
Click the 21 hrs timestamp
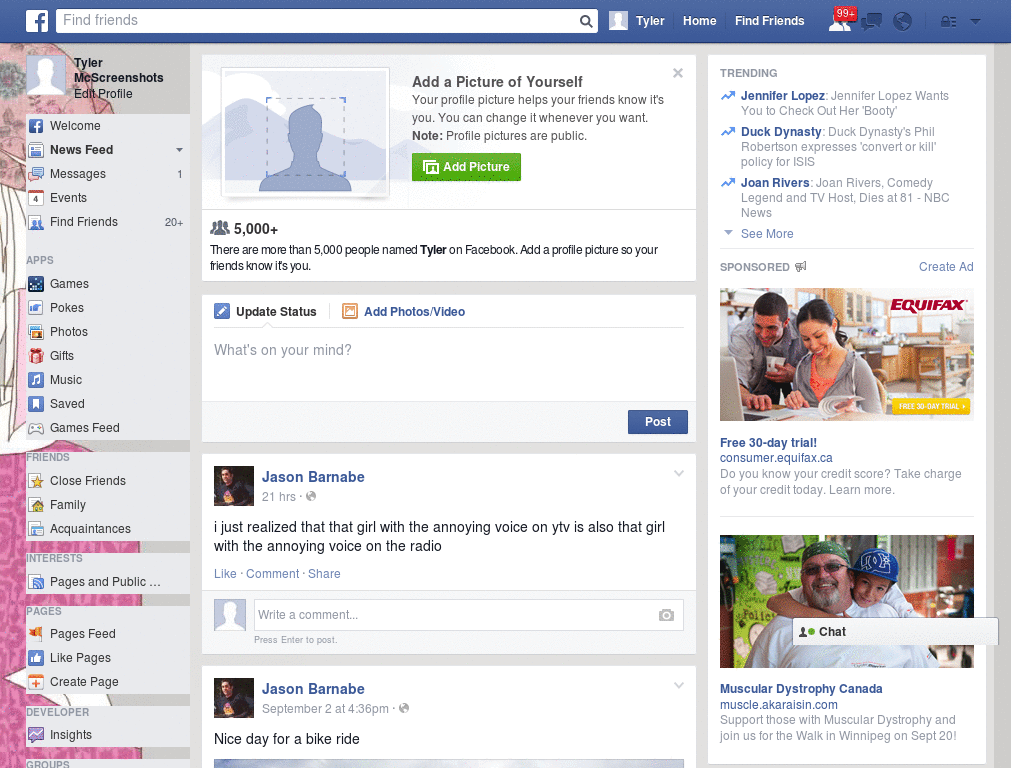[279, 497]
